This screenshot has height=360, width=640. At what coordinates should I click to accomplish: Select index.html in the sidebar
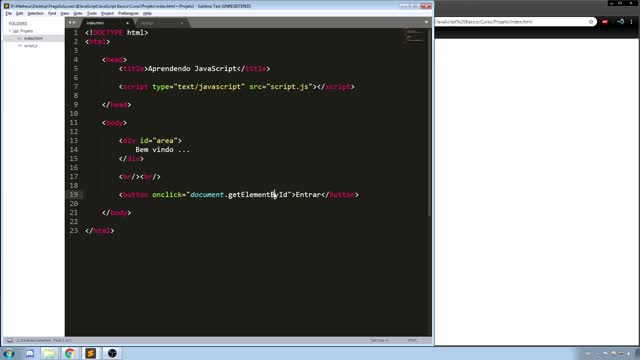tap(33, 38)
